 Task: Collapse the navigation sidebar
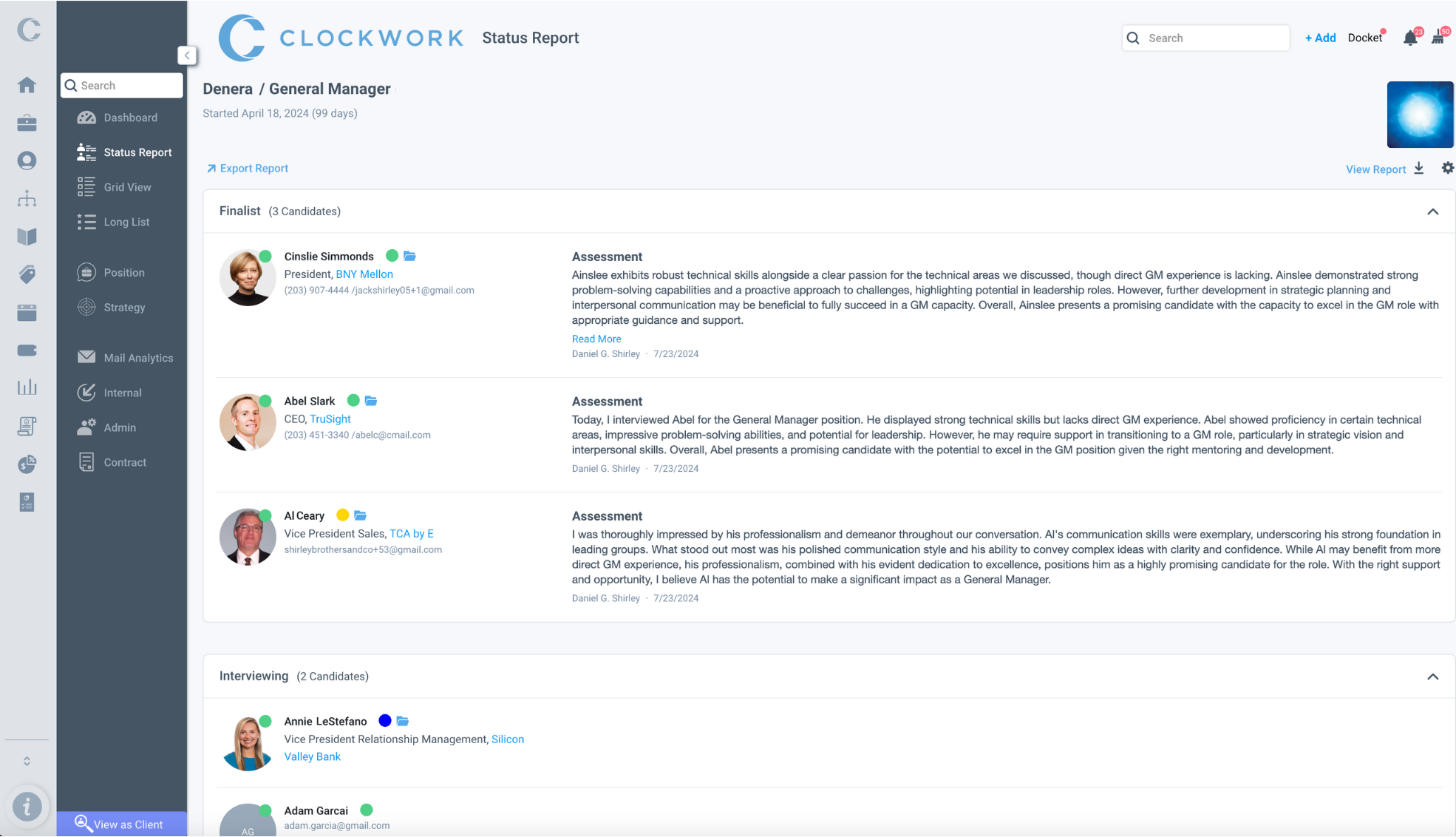tap(186, 55)
